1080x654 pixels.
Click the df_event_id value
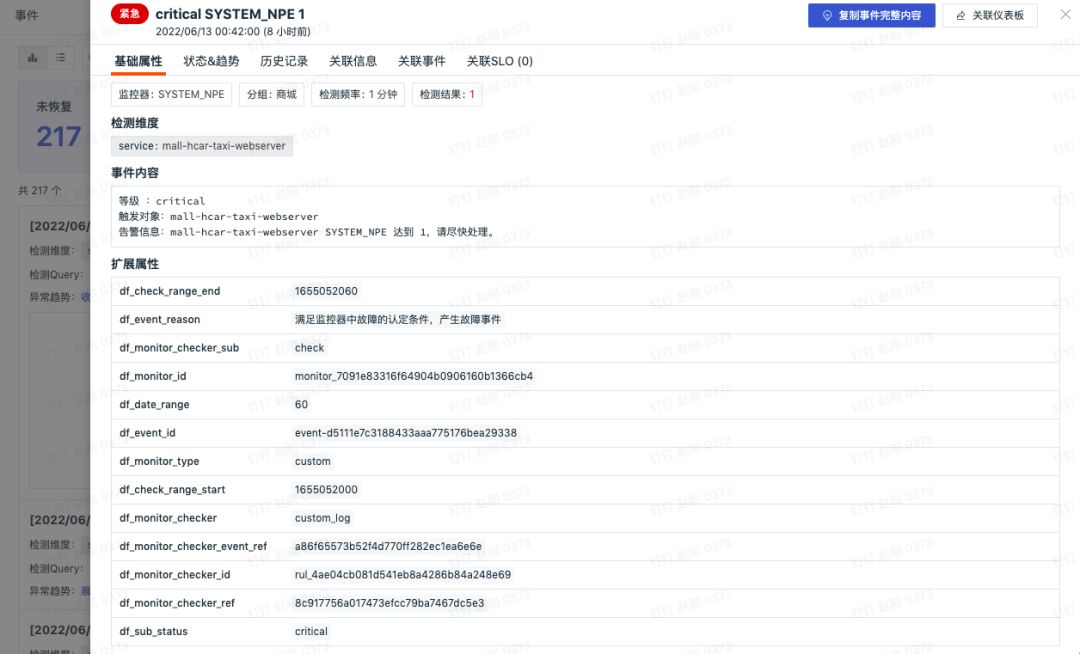click(406, 433)
